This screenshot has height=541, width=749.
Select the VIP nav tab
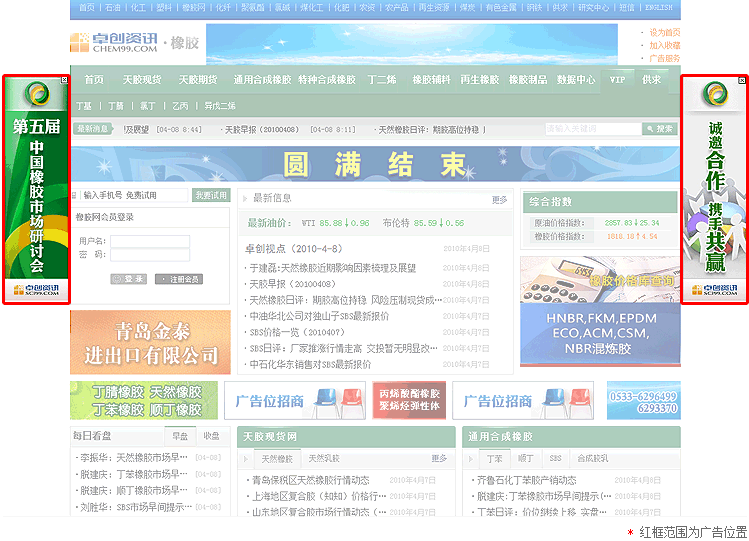coord(618,80)
